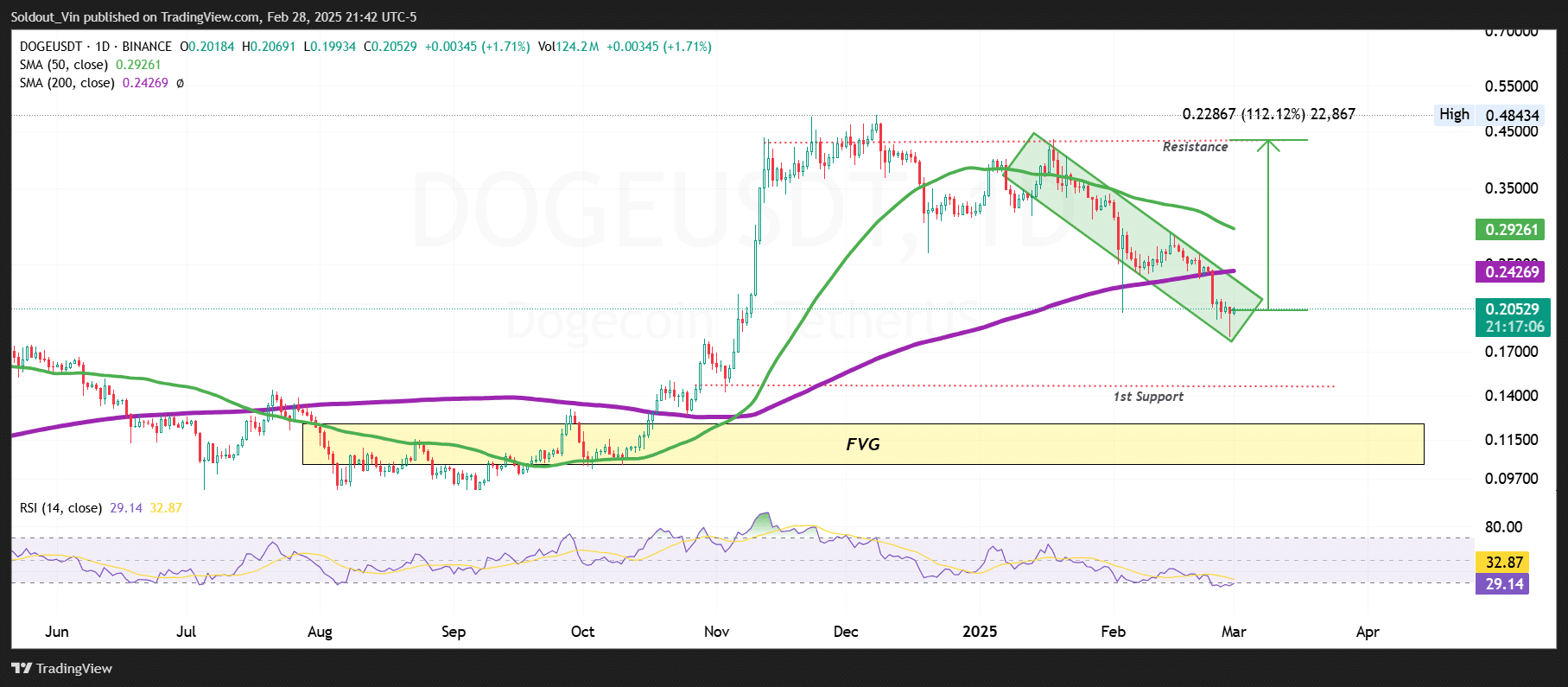Click the SMA 200 legend value 0.24269
The image size is (1568, 687).
[x=145, y=83]
